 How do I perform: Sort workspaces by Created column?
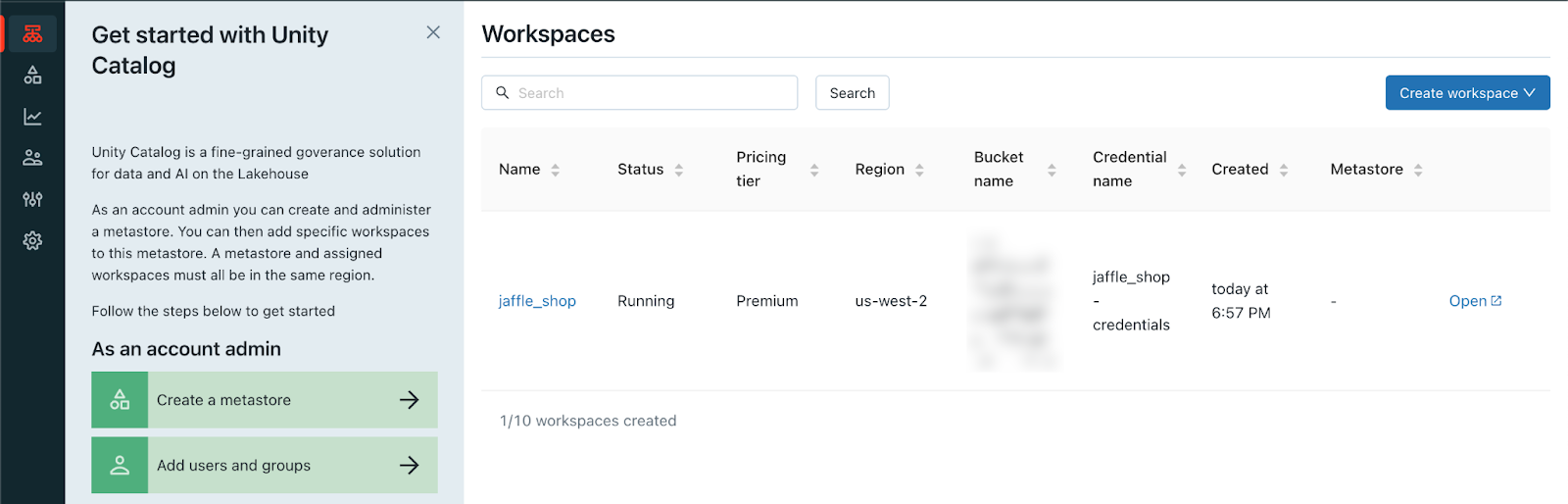[x=1283, y=170]
